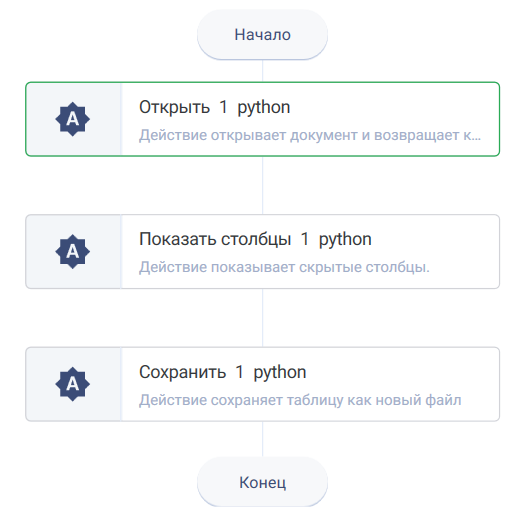512x517 pixels.
Task: Click the "Открыть 1 python" title
Action: pos(214,108)
